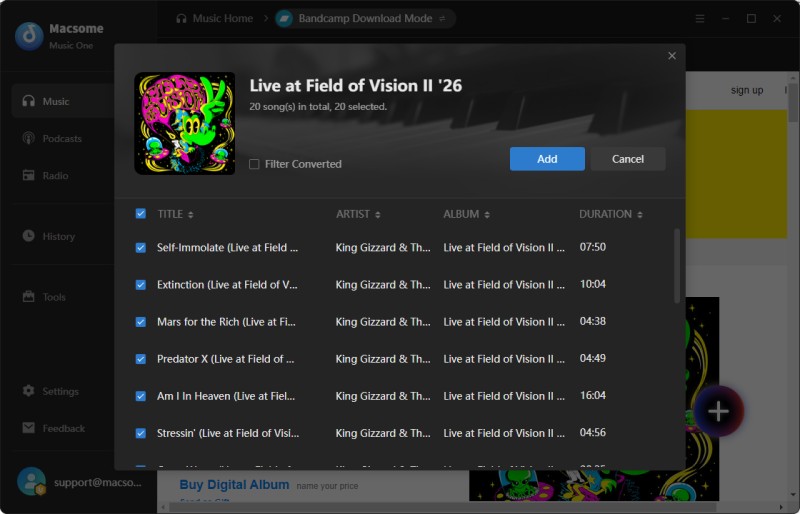The width and height of the screenshot is (800, 514).
Task: Click the Bandcamp page vertical scrollbar
Action: [x=793, y=104]
